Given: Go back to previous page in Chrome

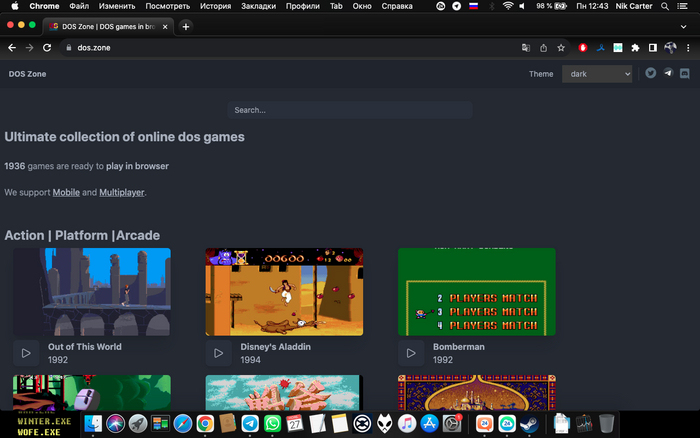Looking at the screenshot, I should click(x=12, y=48).
